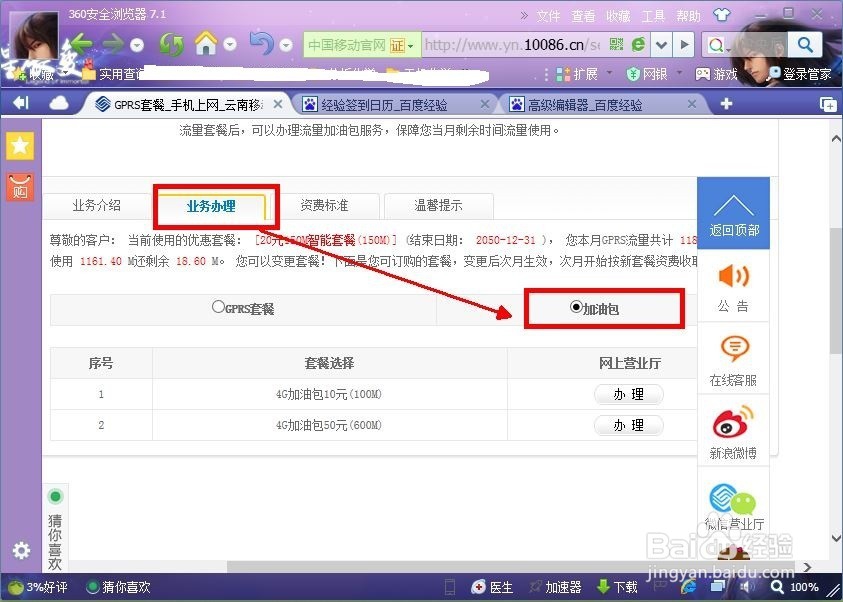
Task: Expand the 网银 dropdown arrow
Action: pos(678,73)
